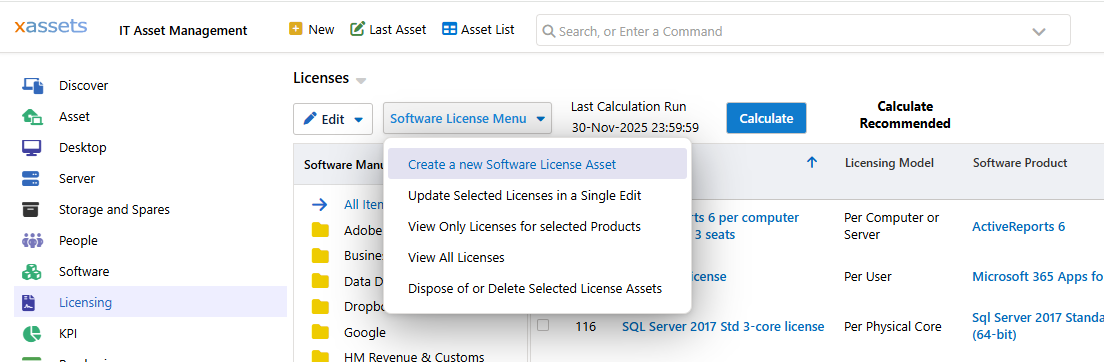Sort by the Software Product column header
1104x362 pixels.
(x=1020, y=163)
